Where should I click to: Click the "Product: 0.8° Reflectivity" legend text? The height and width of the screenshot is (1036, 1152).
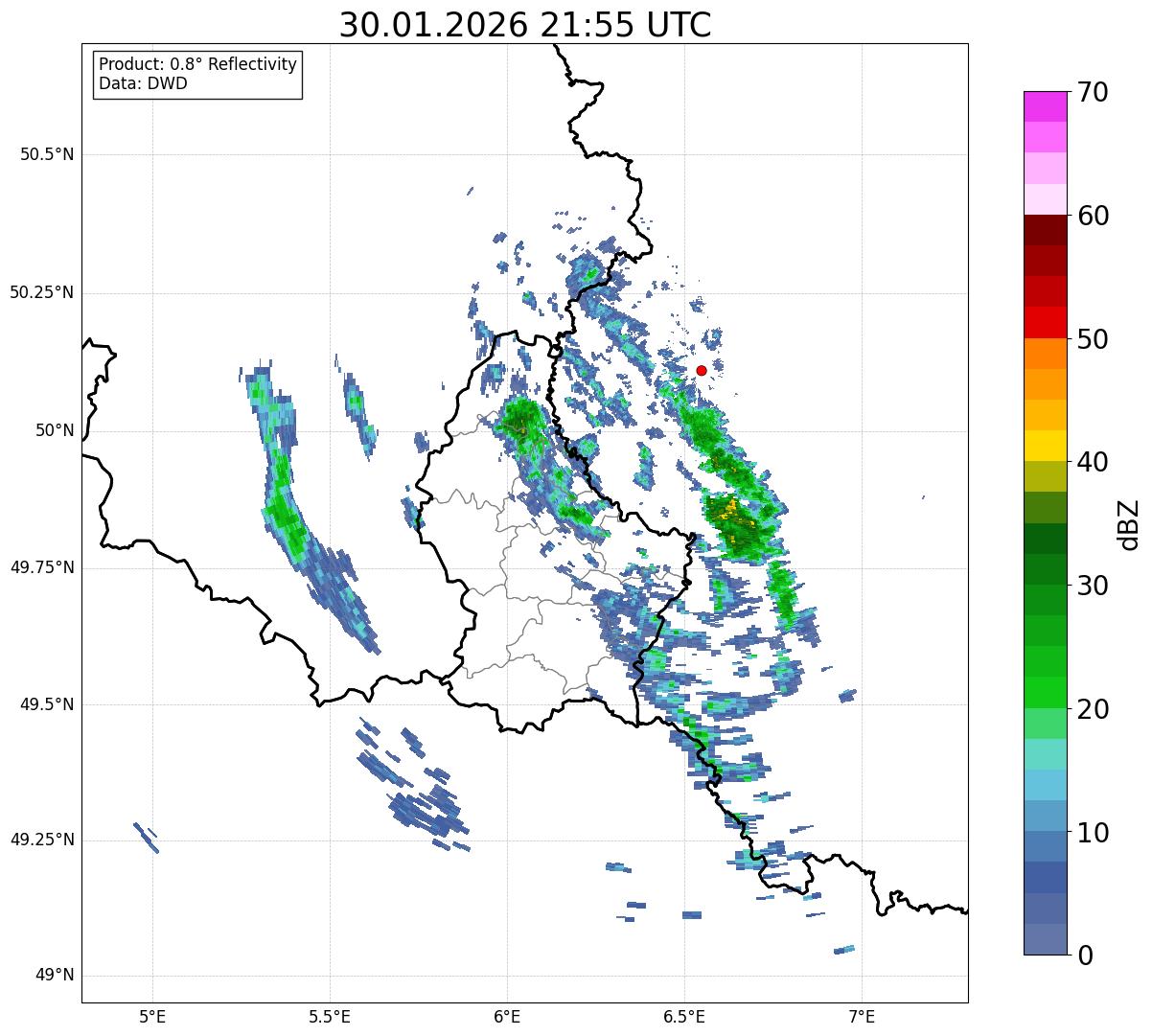[x=198, y=64]
